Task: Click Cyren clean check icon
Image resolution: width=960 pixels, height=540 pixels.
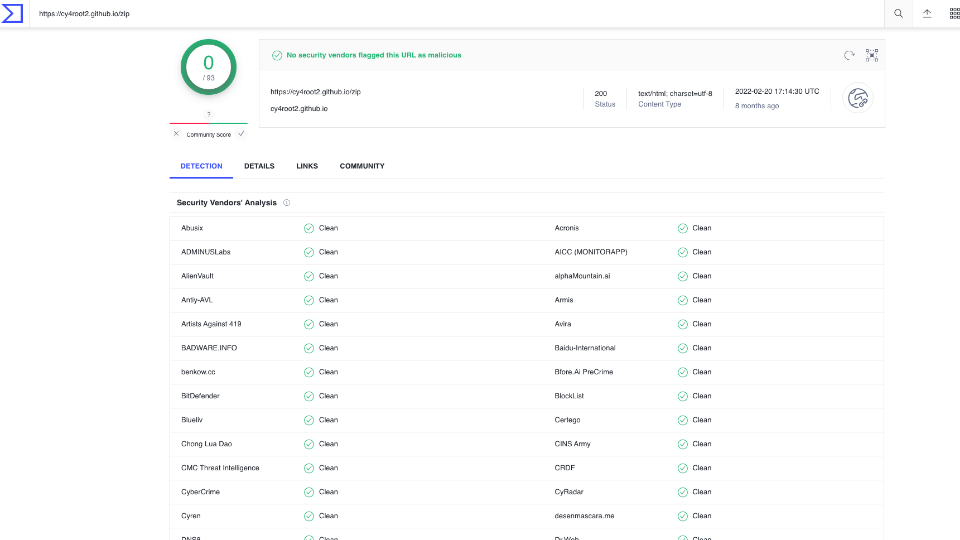Action: point(309,516)
